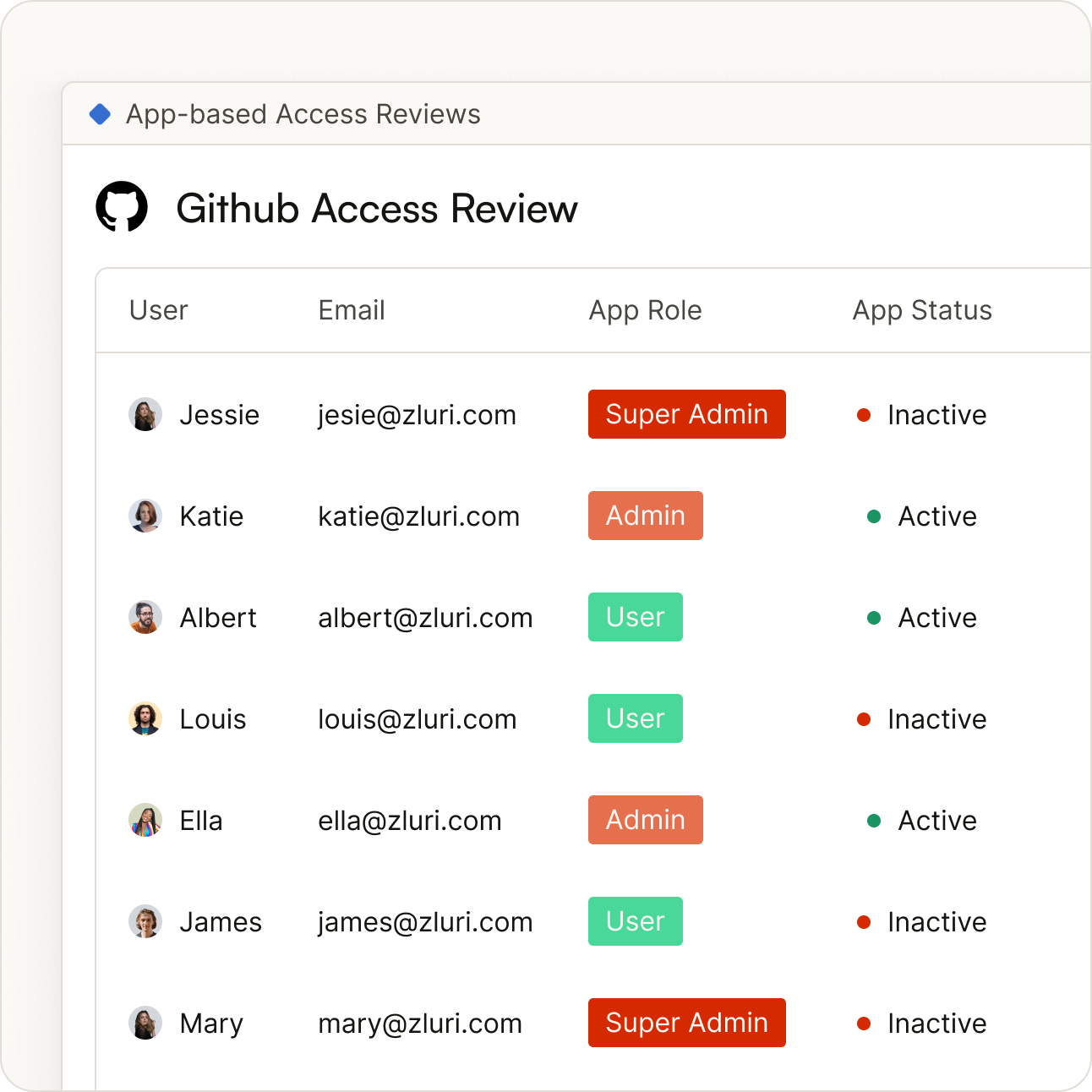The height and width of the screenshot is (1092, 1092).
Task: Select the name Katie
Action: point(211,516)
